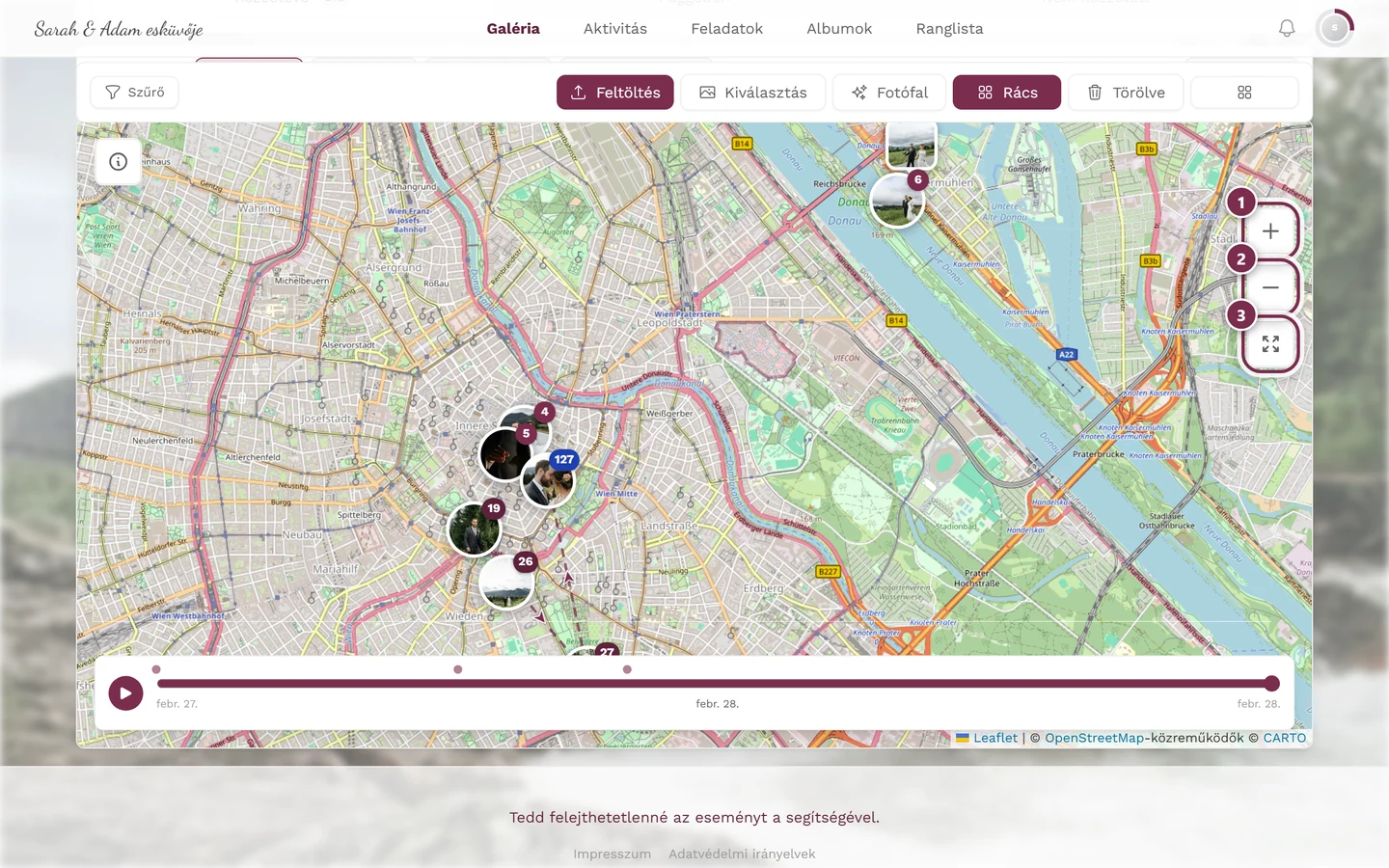This screenshot has height=868, width=1389.
Task: Open the Impresszum footer link
Action: (x=613, y=854)
